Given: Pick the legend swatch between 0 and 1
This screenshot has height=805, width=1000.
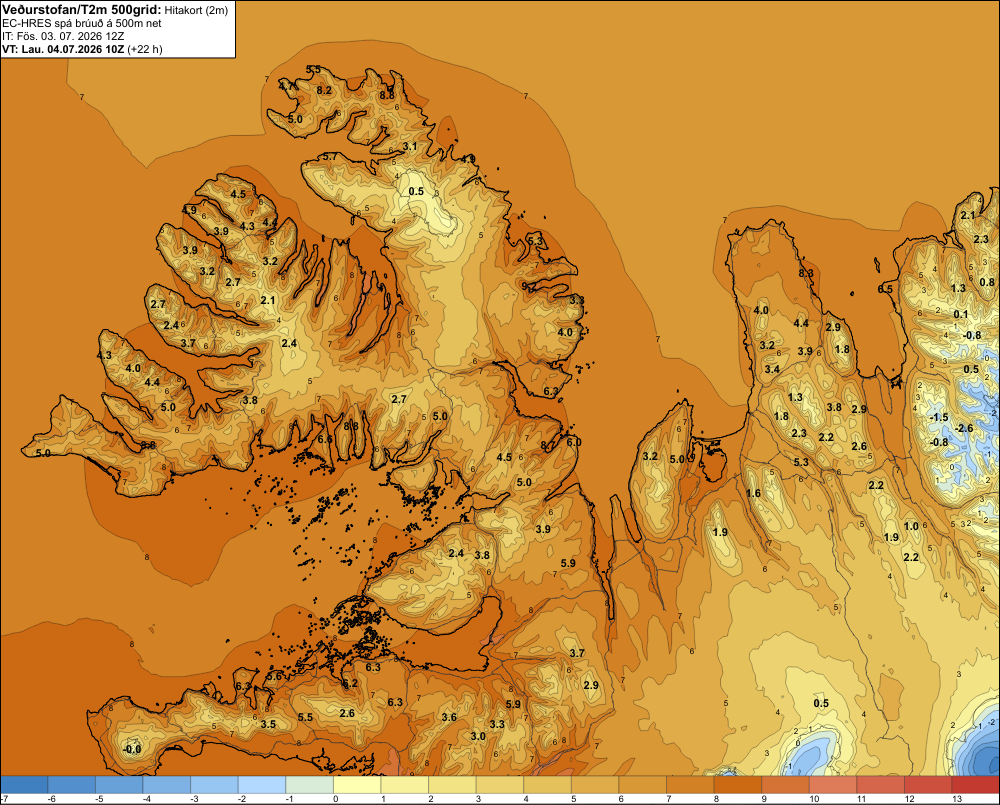Looking at the screenshot, I should 357,784.
